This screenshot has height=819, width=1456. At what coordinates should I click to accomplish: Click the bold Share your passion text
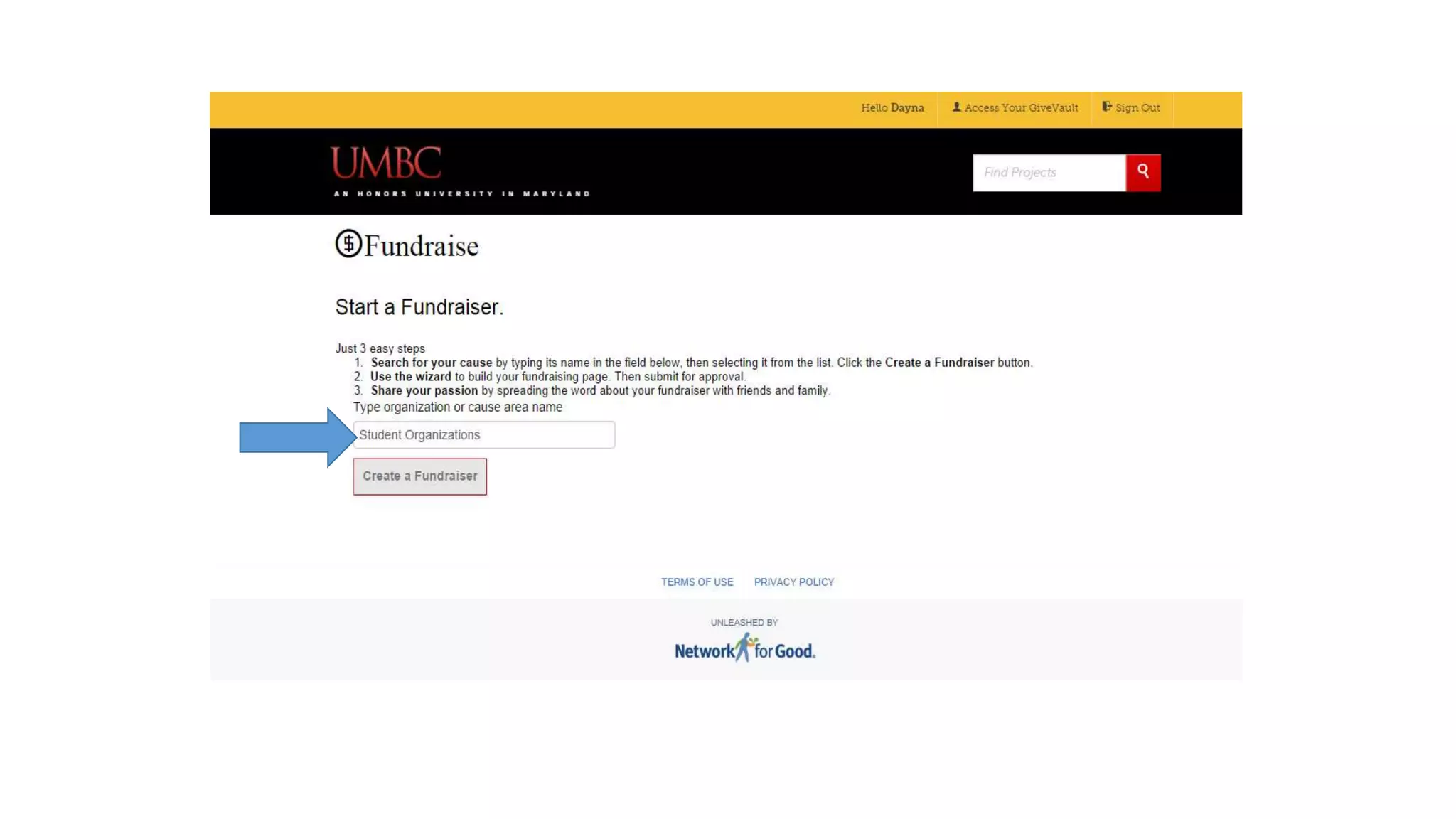point(424,391)
